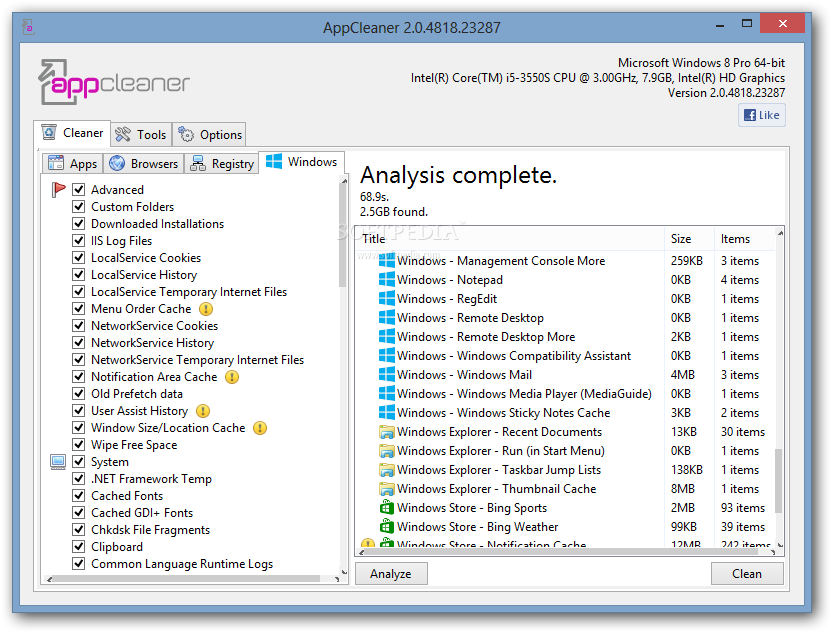Click the Windows icon for Remote Desktop row
The height and width of the screenshot is (633, 832).
387,318
